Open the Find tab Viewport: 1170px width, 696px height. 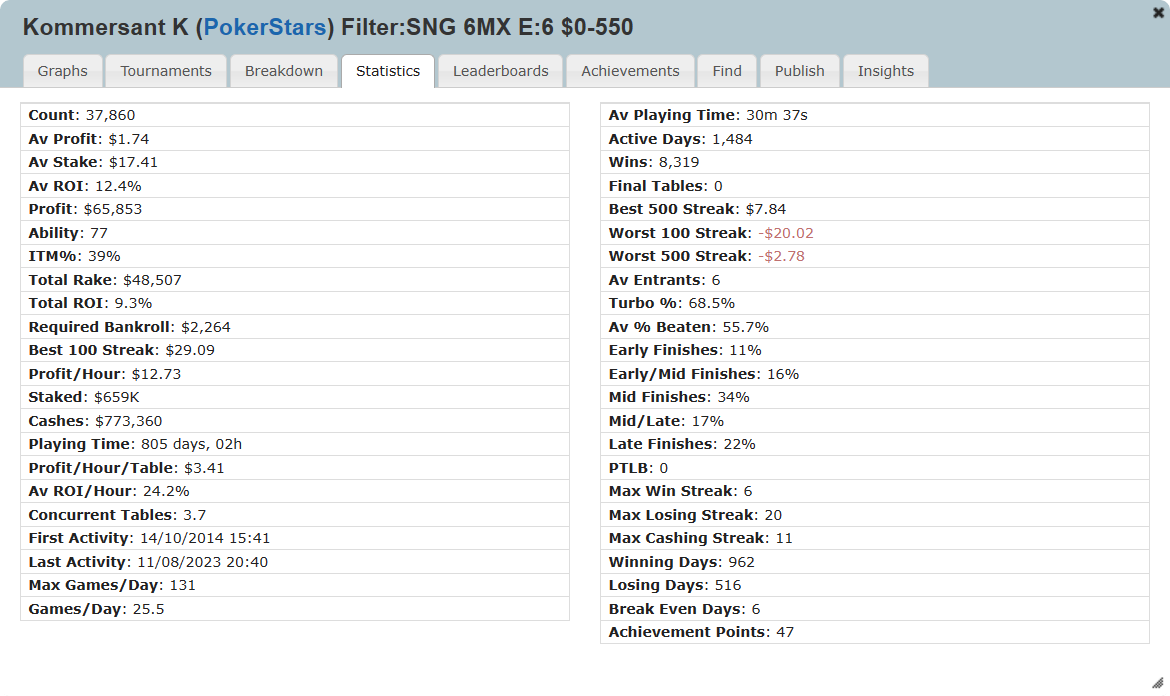tap(727, 71)
